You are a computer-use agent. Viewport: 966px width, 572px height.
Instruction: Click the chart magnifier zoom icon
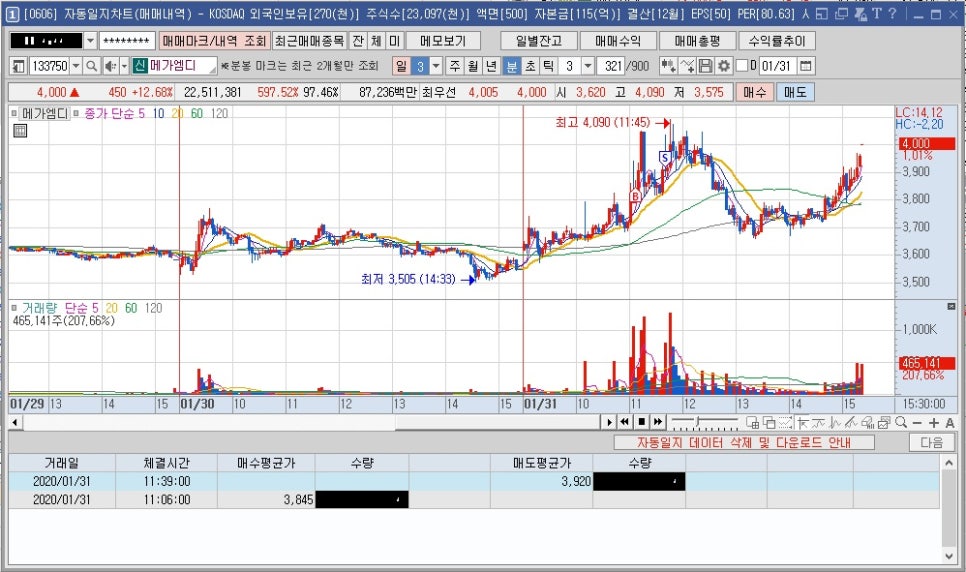click(x=901, y=422)
